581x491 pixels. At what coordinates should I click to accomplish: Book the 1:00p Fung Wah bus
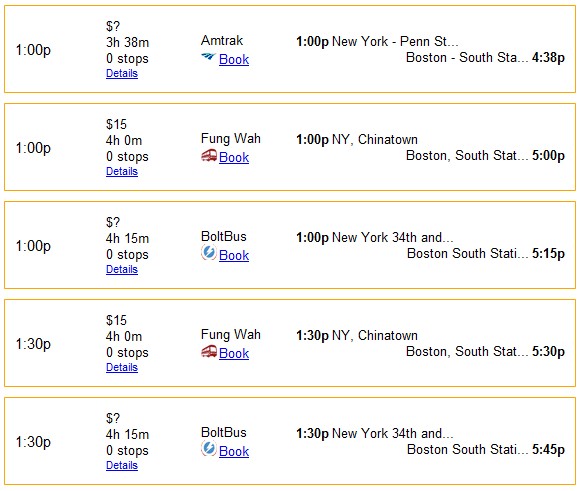pyautogui.click(x=234, y=157)
